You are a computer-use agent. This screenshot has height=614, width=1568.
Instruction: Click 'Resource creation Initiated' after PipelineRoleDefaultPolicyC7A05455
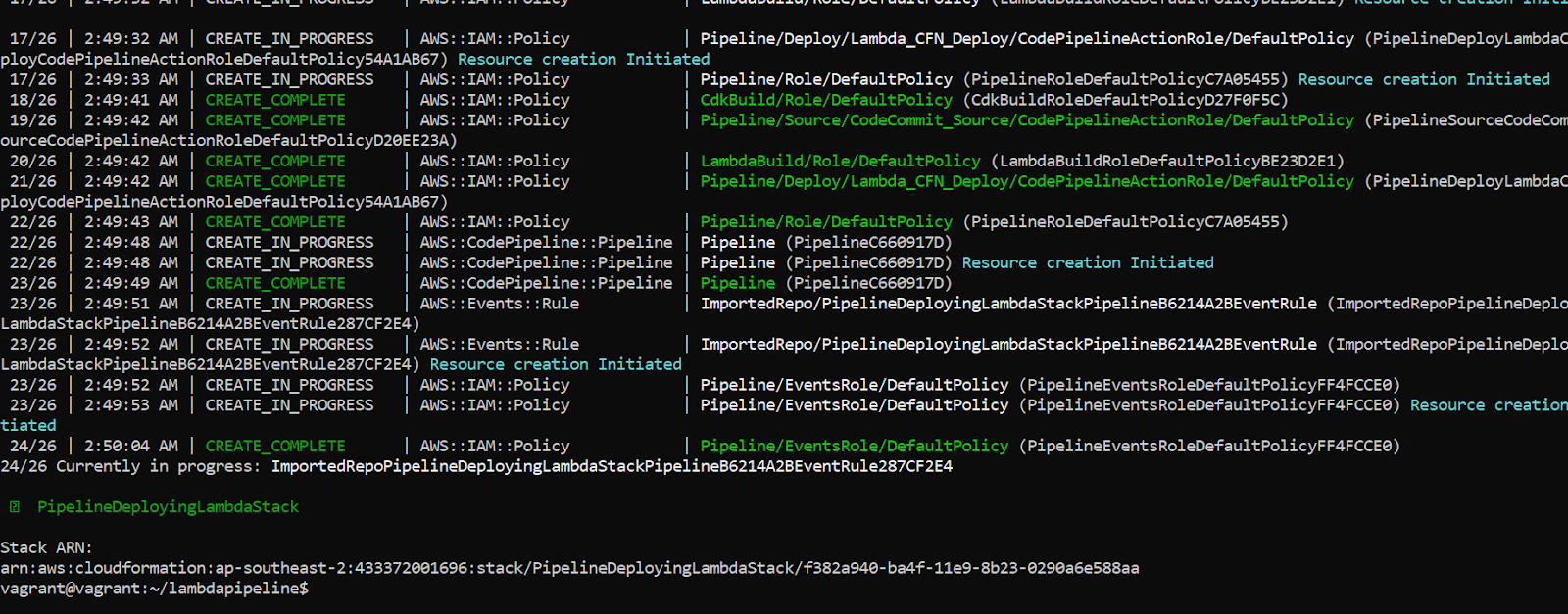pyautogui.click(x=1424, y=79)
